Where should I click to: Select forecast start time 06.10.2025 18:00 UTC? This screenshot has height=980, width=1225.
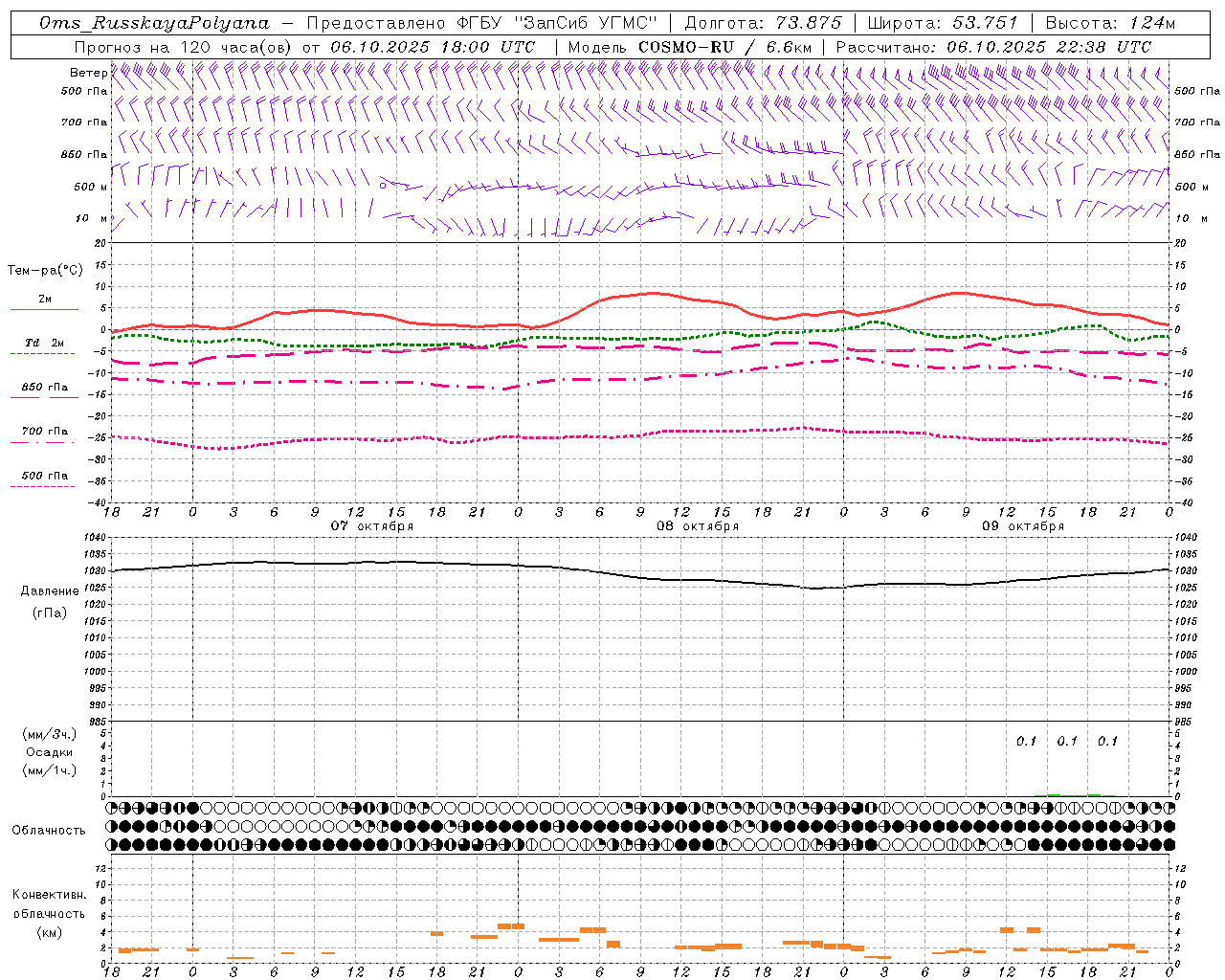(x=433, y=46)
